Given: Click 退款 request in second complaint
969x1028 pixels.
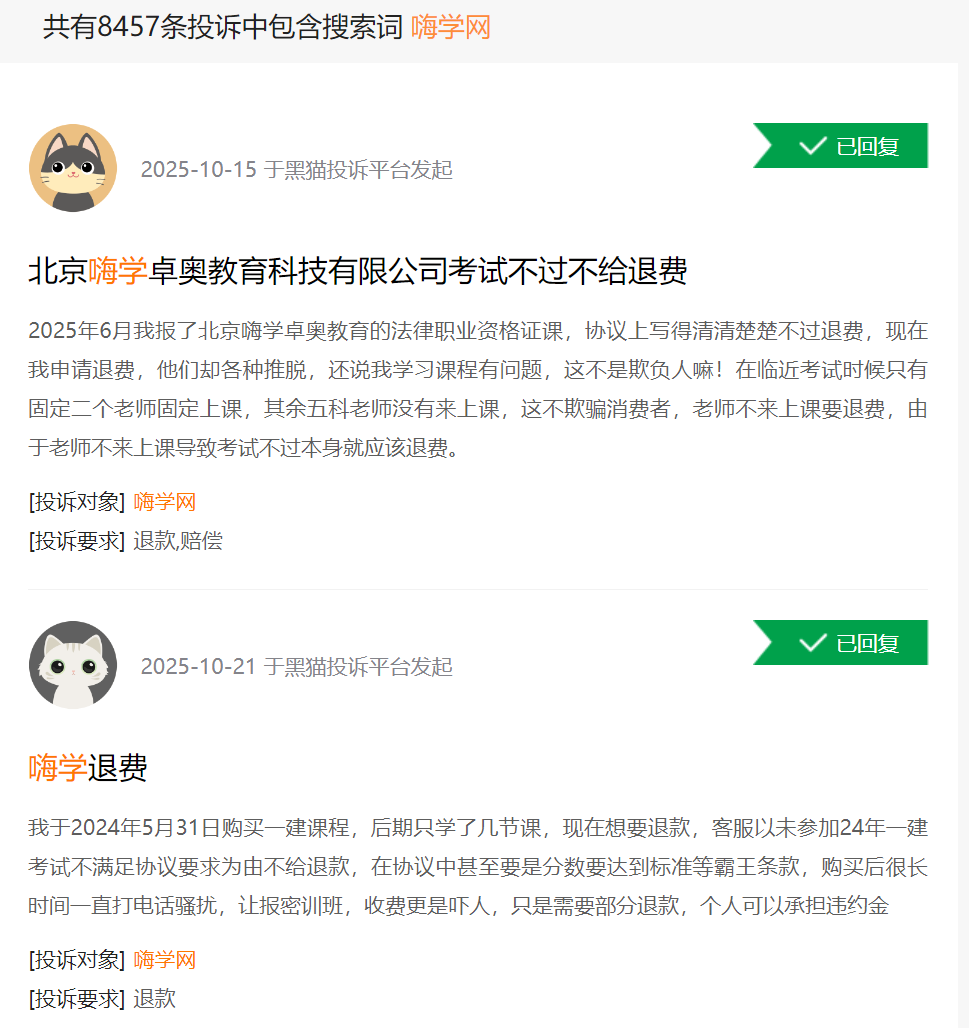Looking at the screenshot, I should [155, 998].
